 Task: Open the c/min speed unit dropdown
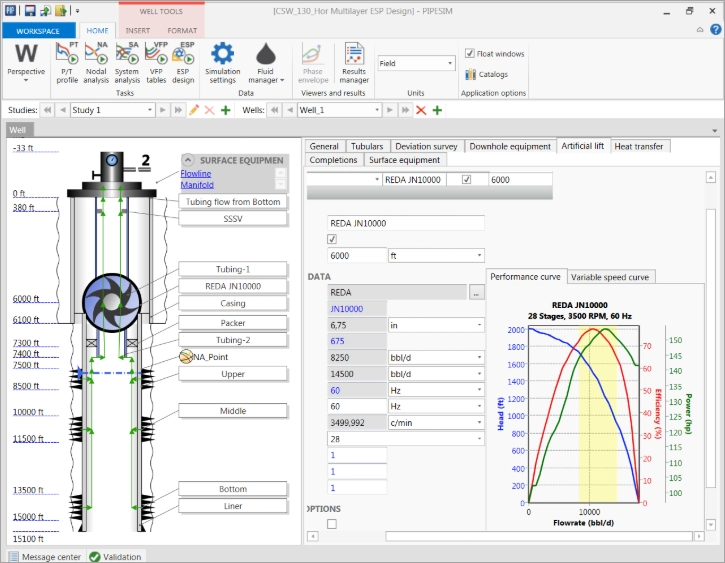pyautogui.click(x=436, y=422)
